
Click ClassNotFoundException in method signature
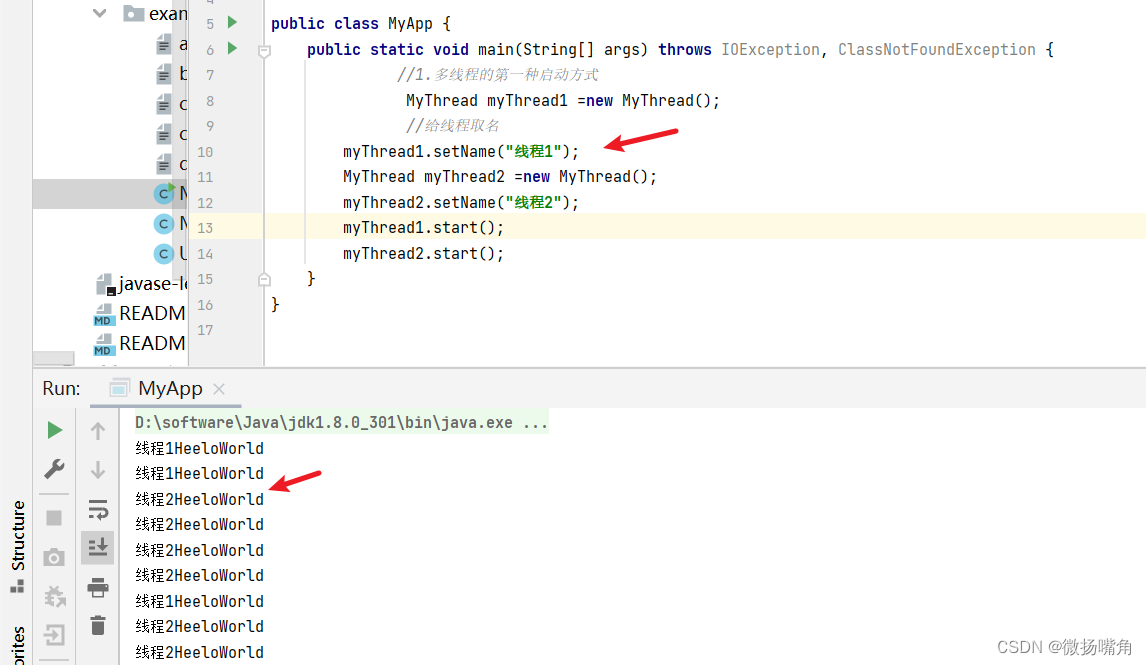936,50
